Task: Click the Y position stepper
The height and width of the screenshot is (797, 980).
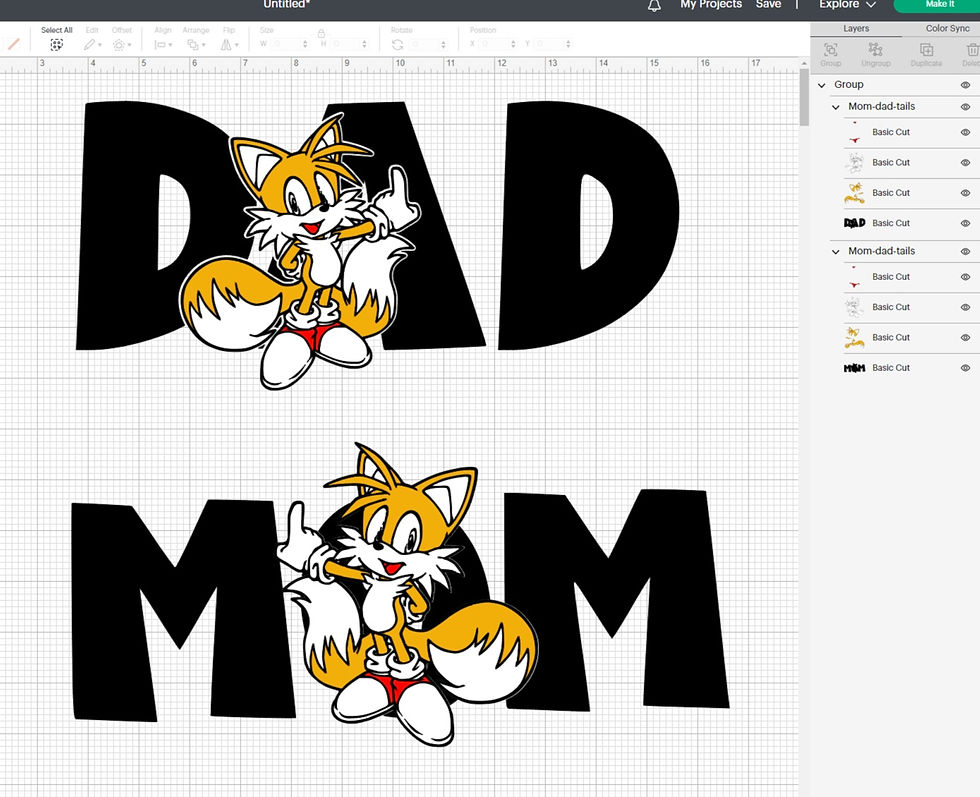Action: [568, 44]
